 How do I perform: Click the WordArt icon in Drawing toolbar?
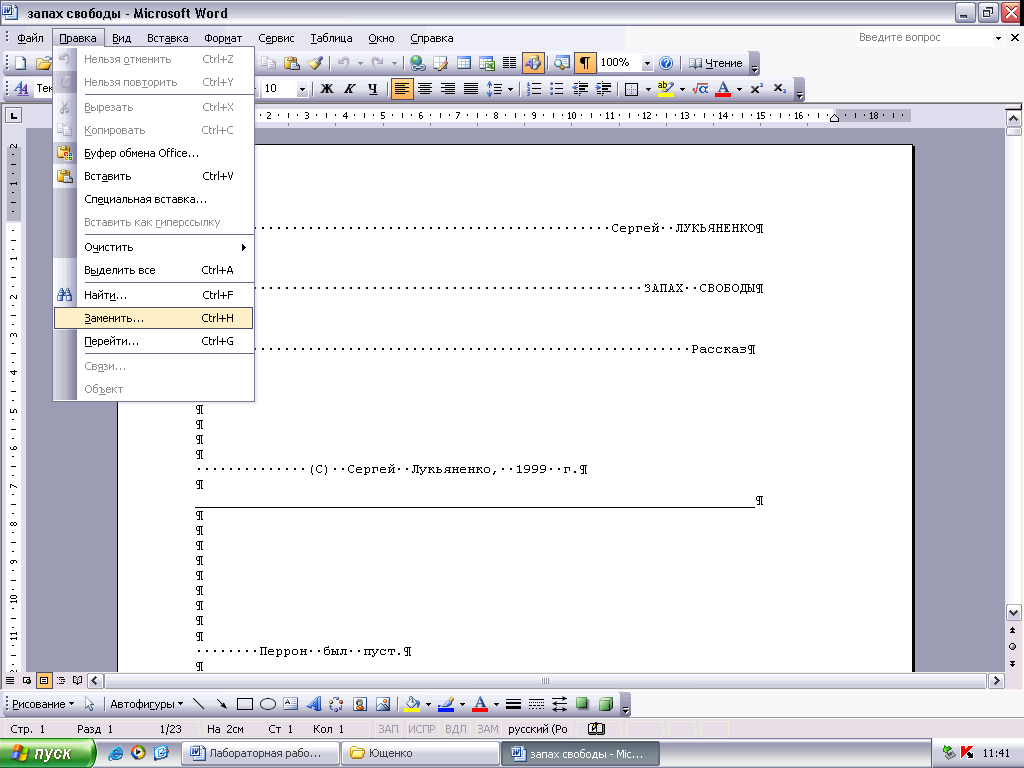(313, 704)
